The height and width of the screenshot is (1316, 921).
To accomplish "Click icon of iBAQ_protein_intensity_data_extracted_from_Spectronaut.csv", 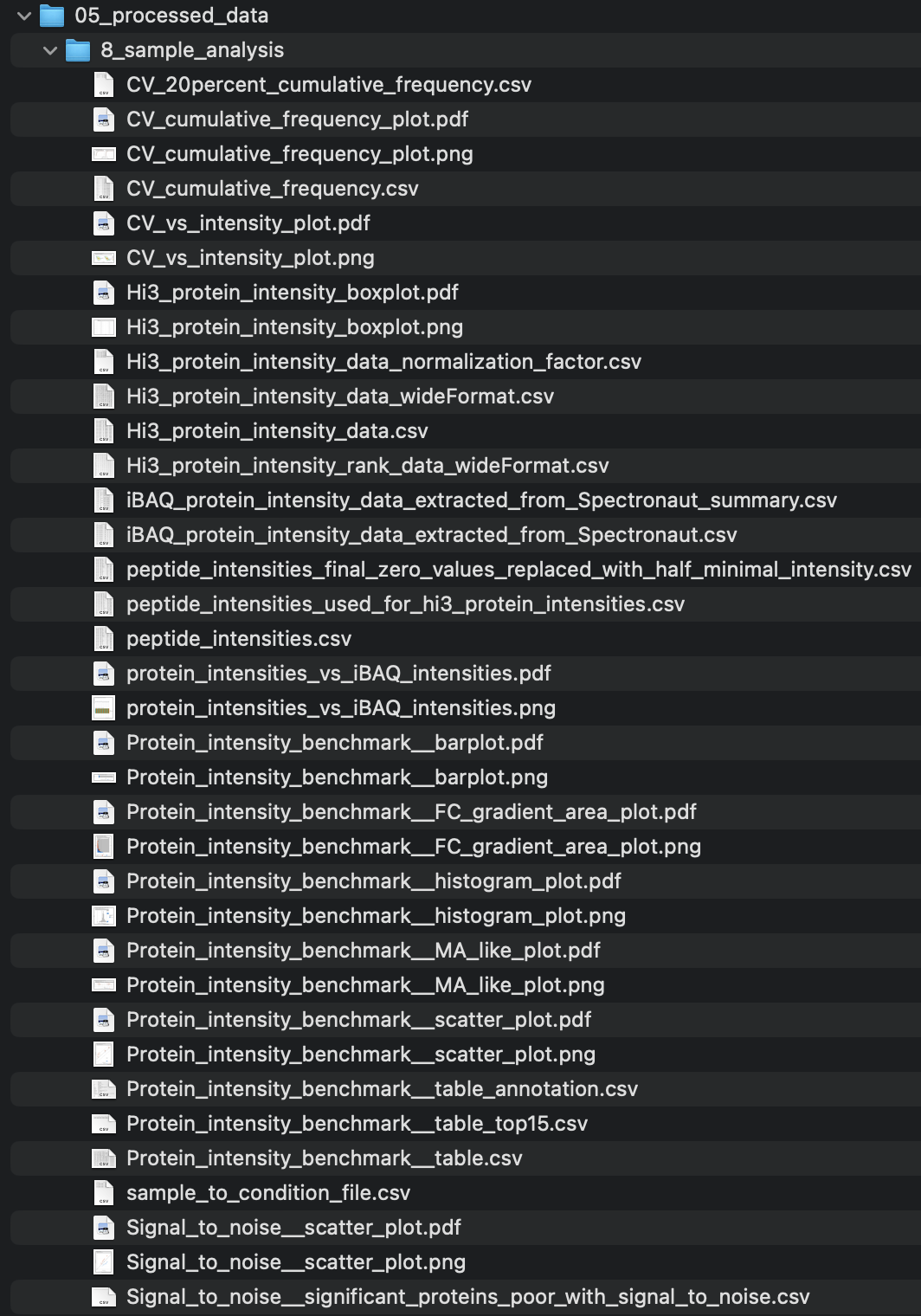I will [x=104, y=535].
